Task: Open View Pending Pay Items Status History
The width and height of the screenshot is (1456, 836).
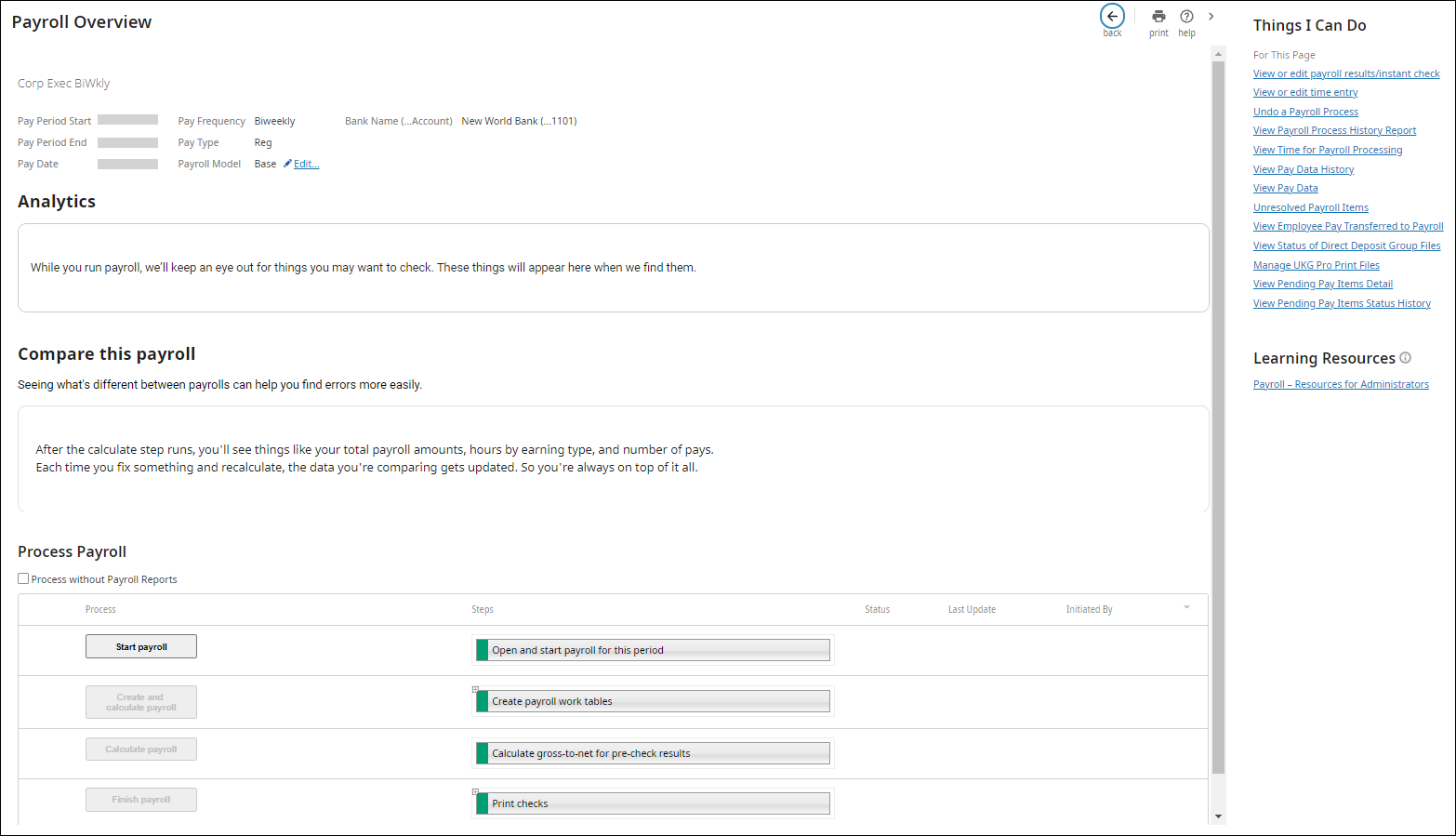Action: coord(1342,303)
